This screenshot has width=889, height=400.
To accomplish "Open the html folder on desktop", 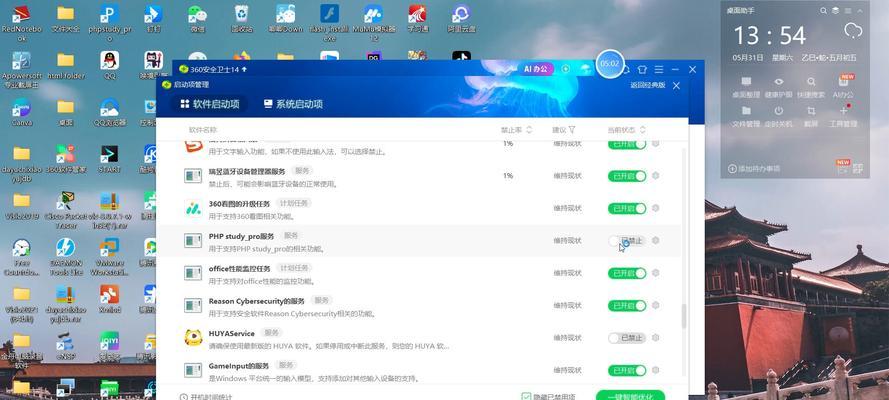I will pyautogui.click(x=66, y=65).
